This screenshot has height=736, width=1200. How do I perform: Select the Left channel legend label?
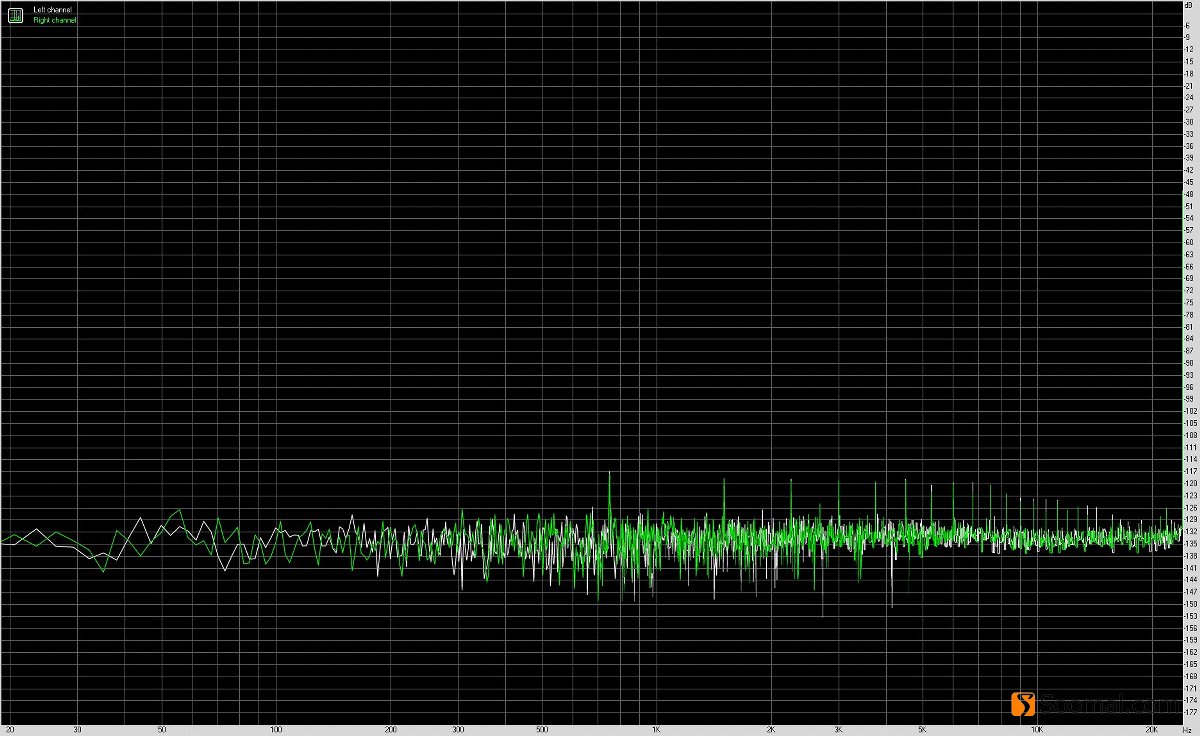tap(52, 9)
